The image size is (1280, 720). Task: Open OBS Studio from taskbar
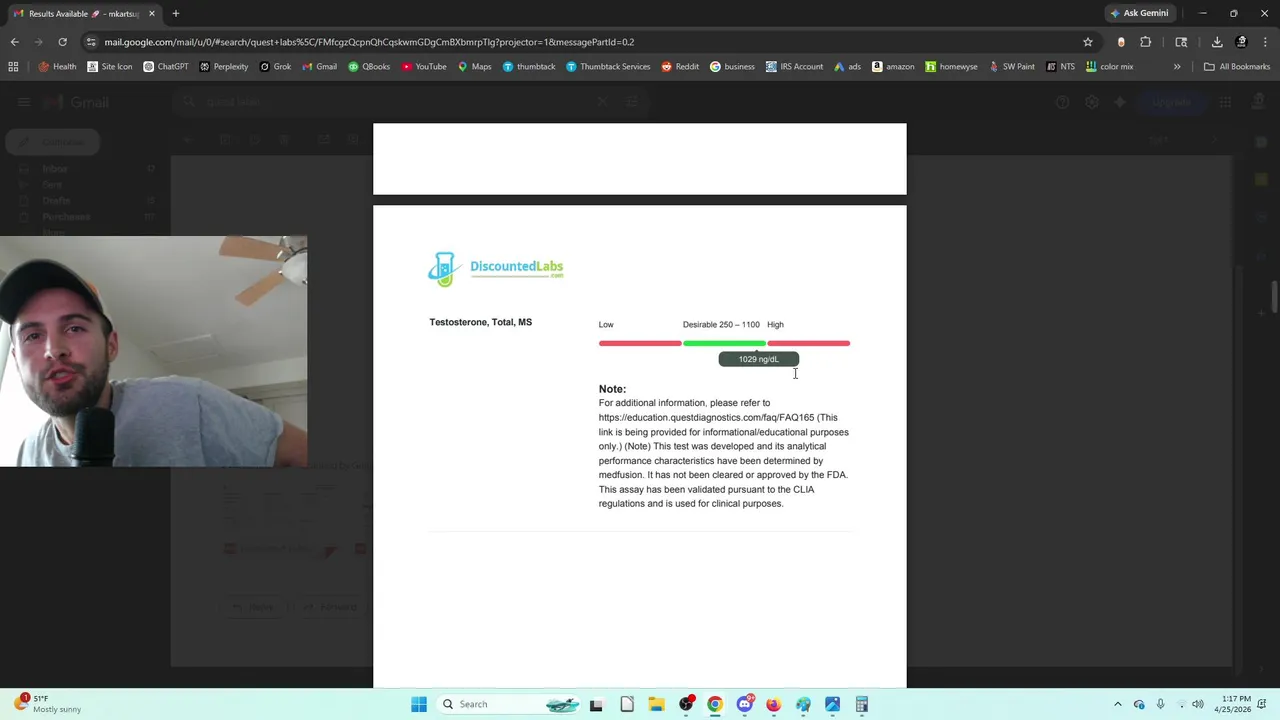click(x=686, y=704)
